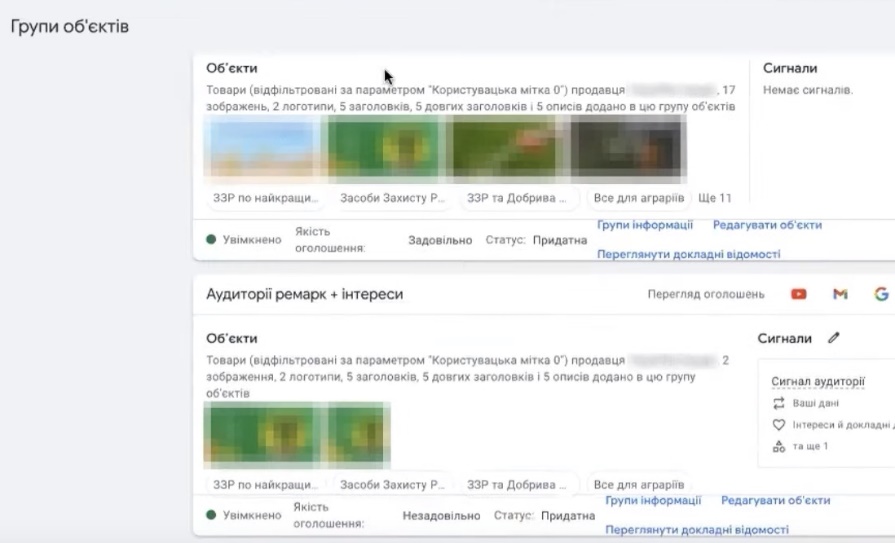Expand 'Ще 11' additional headlines chip

click(x=714, y=198)
